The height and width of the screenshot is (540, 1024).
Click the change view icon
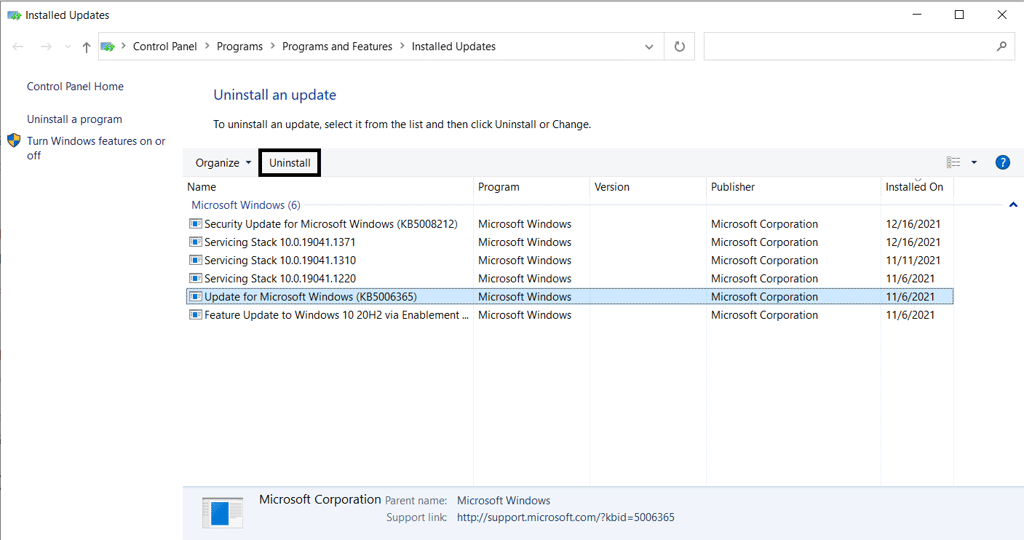(953, 163)
